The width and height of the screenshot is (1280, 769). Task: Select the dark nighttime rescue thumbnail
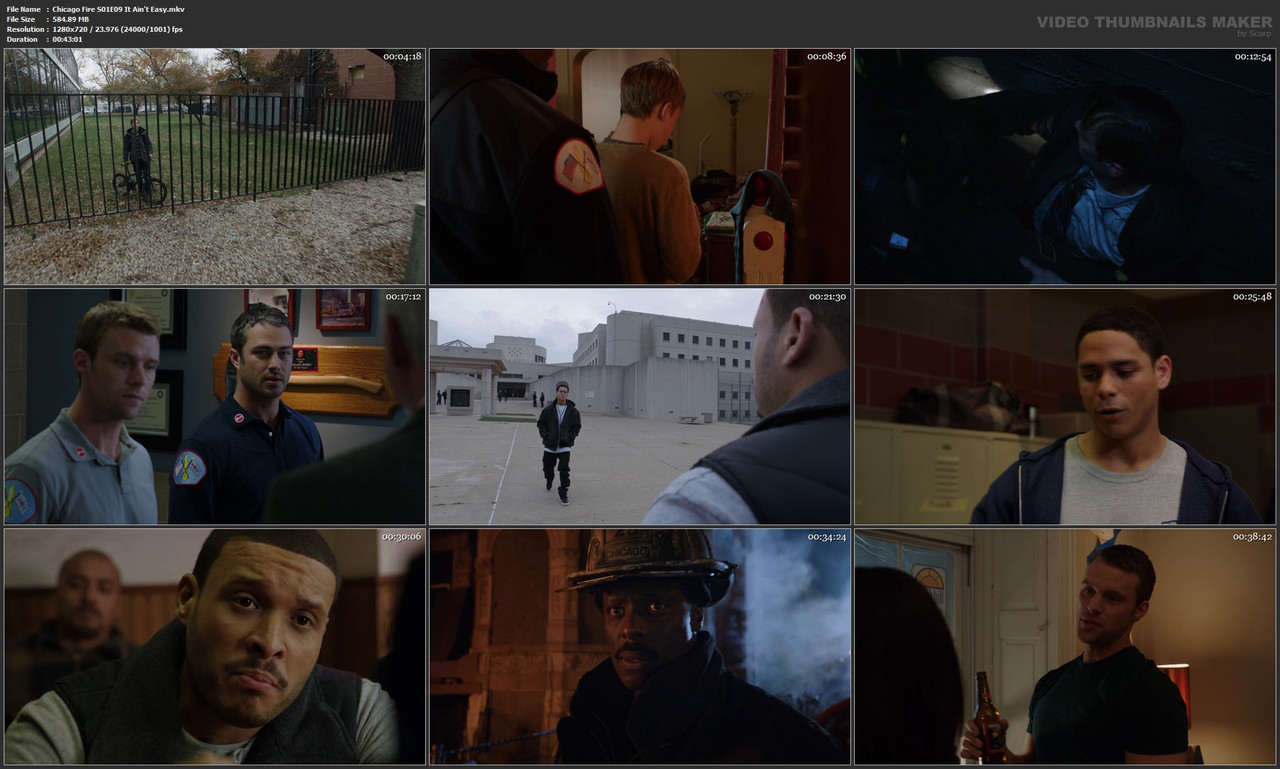click(1064, 166)
